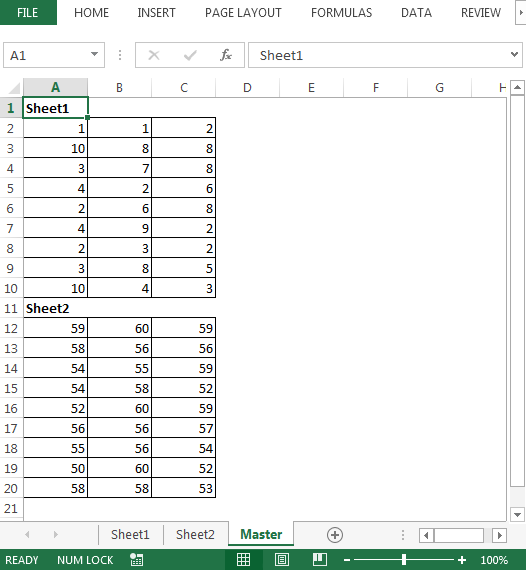
Task: Open the FORMULAS ribbon tab
Action: pos(341,13)
